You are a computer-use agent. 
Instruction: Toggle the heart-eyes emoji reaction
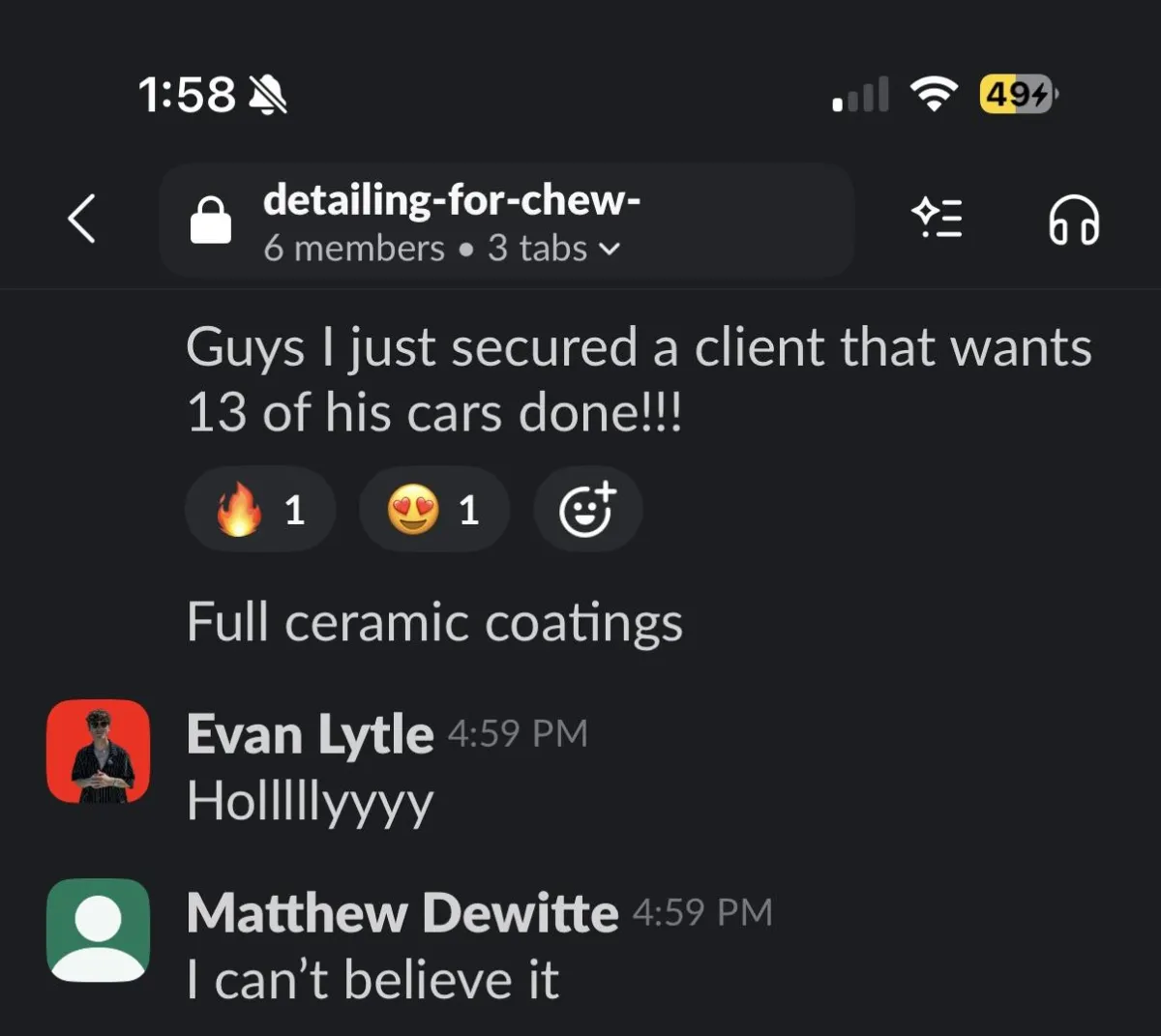click(x=434, y=509)
